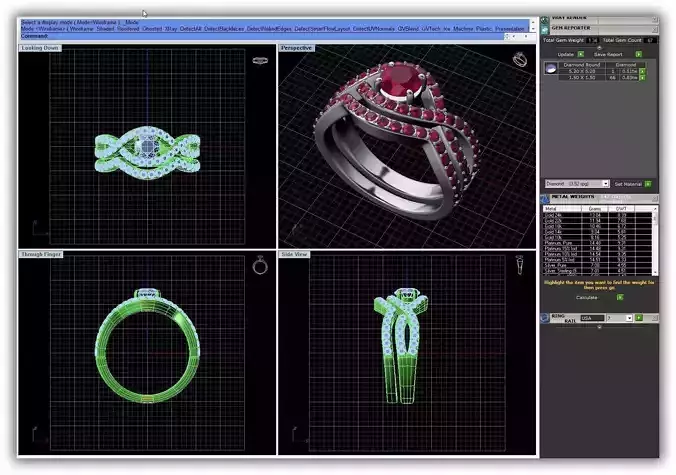Click the Set Material label
The height and width of the screenshot is (475, 676).
pyautogui.click(x=628, y=184)
